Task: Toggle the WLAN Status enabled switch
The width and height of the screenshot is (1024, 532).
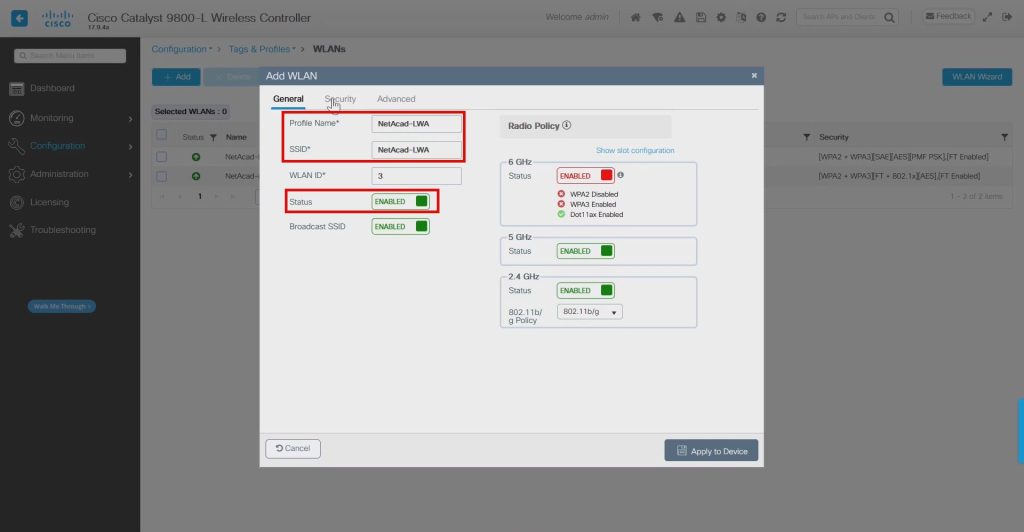Action: pyautogui.click(x=400, y=202)
